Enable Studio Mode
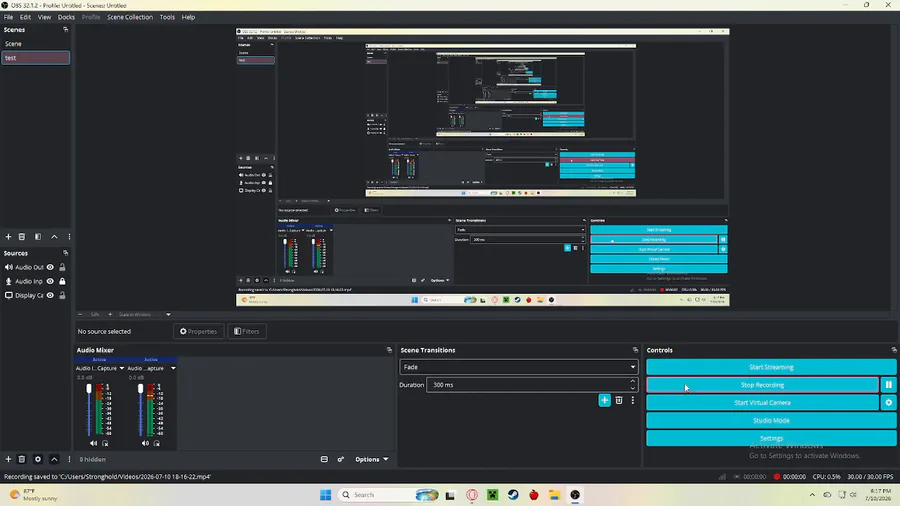Viewport: 900px width, 506px height. point(771,421)
